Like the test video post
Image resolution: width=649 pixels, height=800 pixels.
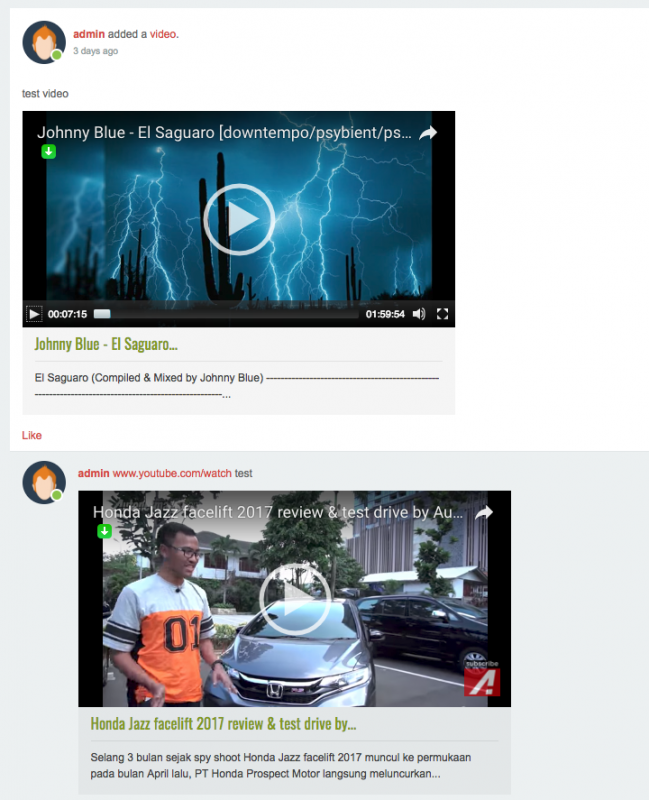tap(32, 435)
